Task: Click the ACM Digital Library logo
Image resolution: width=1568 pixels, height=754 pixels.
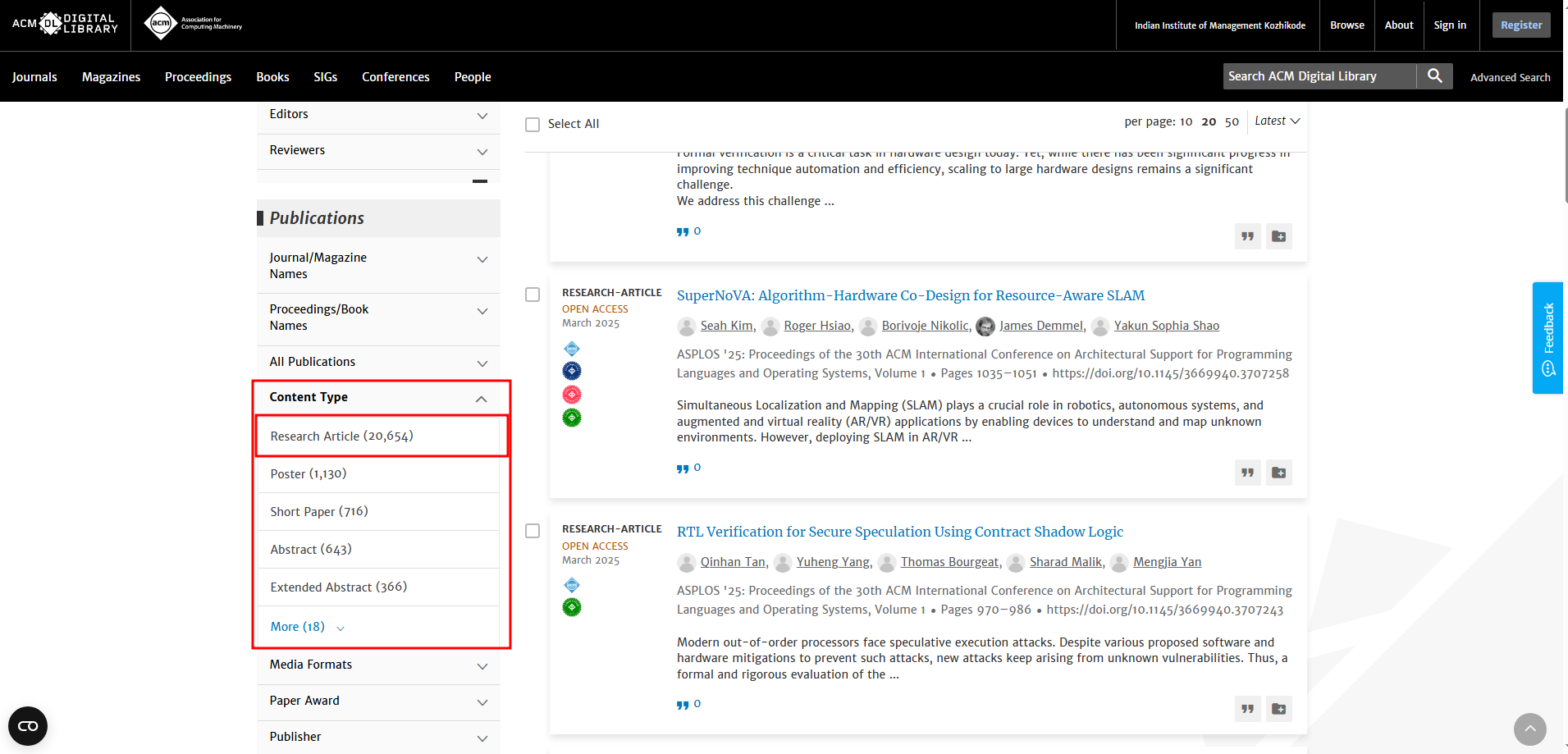Action: coord(66,24)
